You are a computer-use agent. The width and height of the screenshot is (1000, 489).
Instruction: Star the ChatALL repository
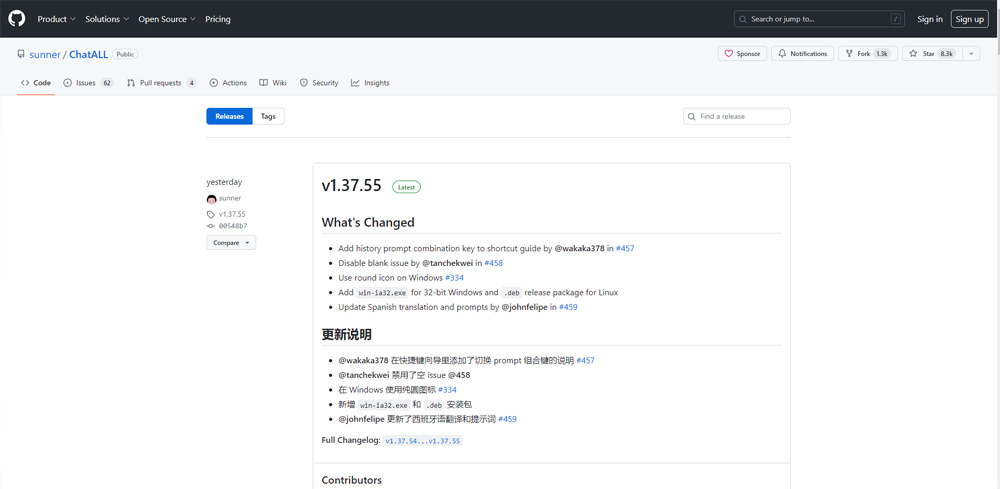tap(931, 53)
